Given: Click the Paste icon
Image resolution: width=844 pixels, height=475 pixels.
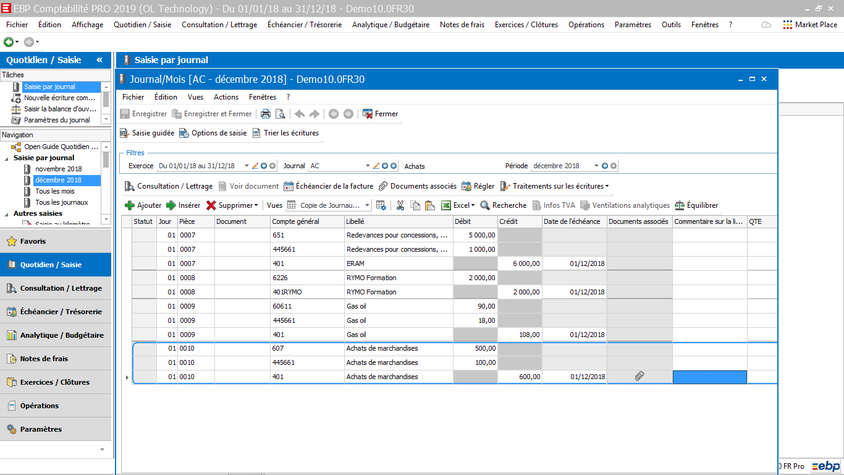Looking at the screenshot, I should tap(430, 205).
